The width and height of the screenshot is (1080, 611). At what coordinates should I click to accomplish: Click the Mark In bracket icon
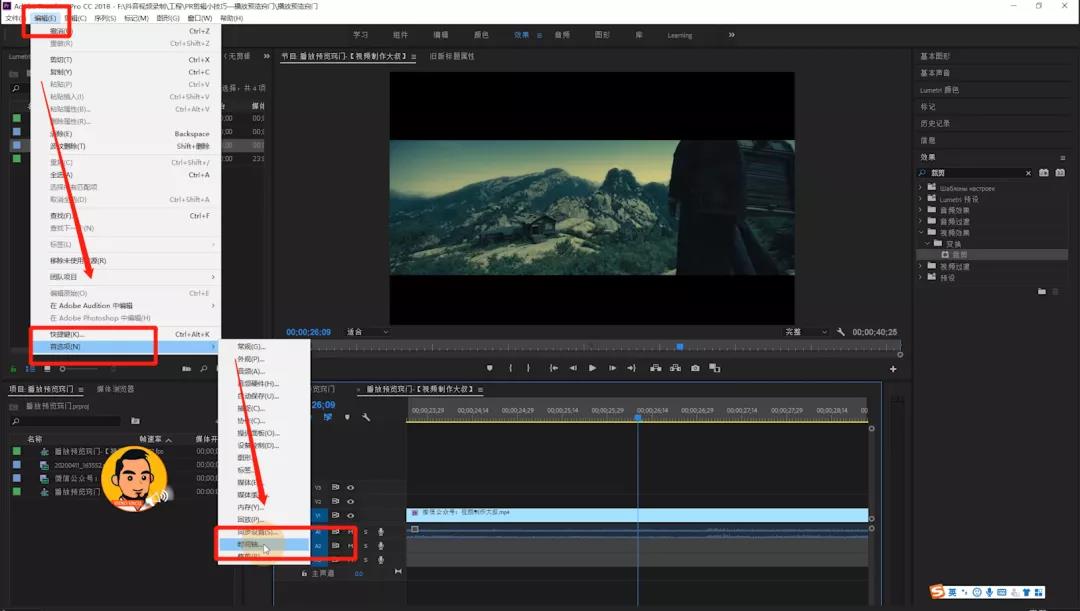[x=510, y=368]
